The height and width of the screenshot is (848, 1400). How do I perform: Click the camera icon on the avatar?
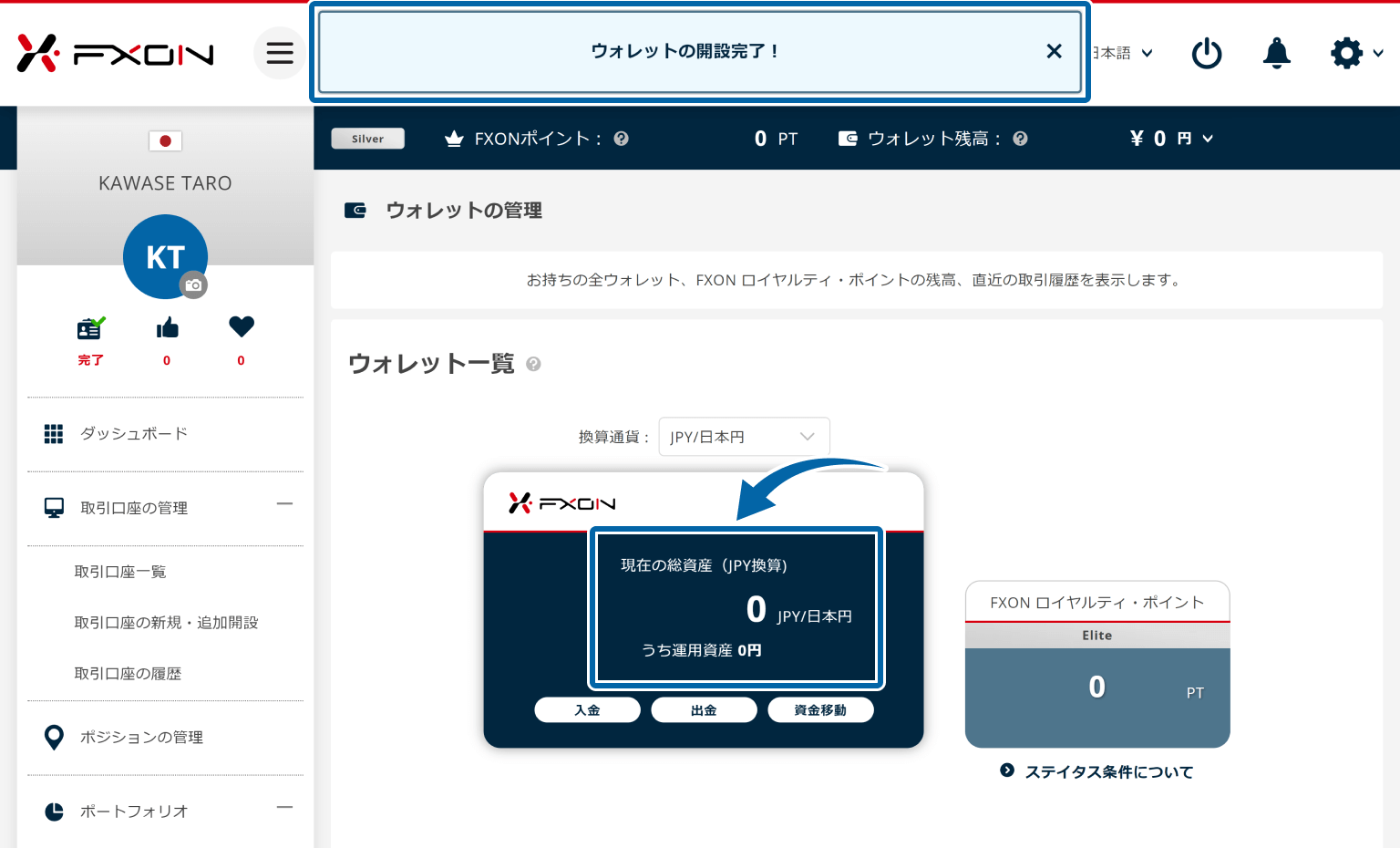(193, 285)
